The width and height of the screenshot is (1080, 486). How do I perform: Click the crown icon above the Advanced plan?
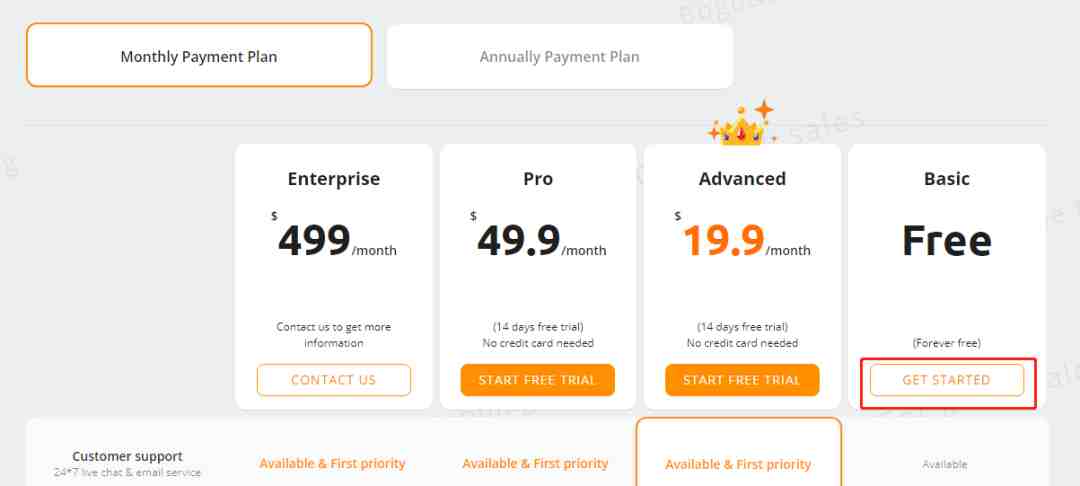pyautogui.click(x=742, y=123)
